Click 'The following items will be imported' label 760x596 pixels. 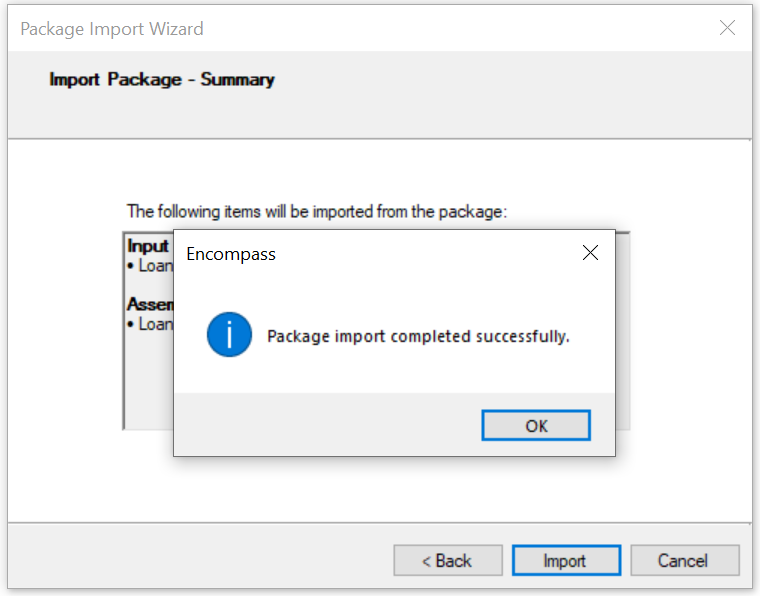click(317, 212)
